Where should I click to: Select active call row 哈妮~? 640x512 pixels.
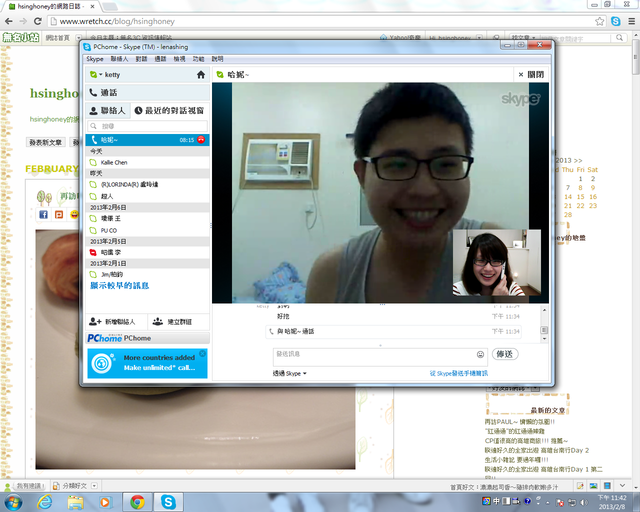147,140
